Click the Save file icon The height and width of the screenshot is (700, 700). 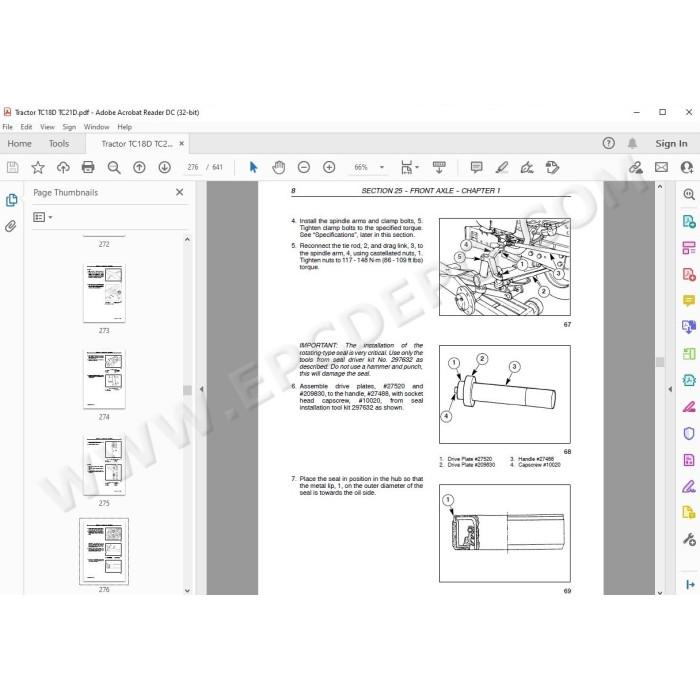coord(12,167)
